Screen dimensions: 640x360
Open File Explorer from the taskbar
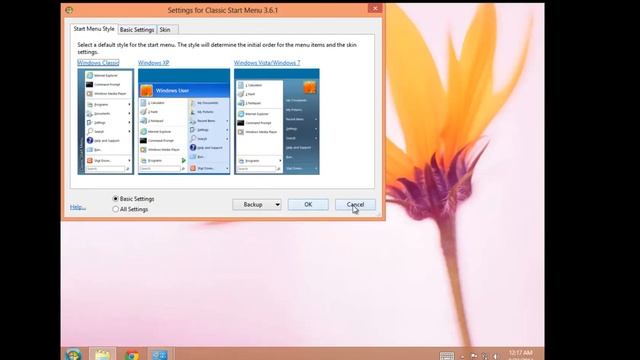102,354
